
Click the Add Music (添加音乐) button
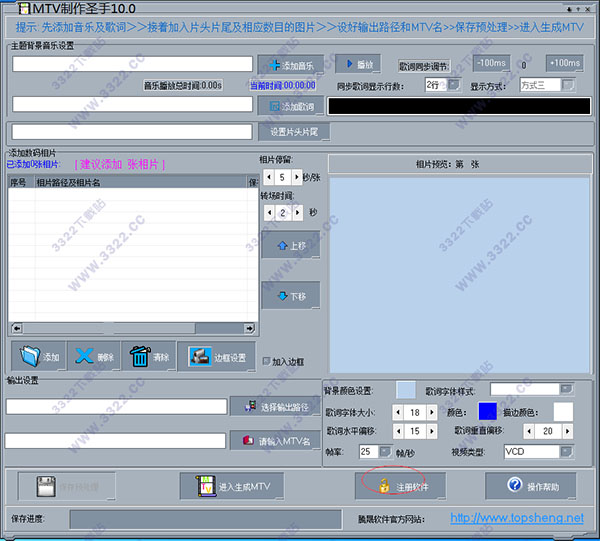291,65
